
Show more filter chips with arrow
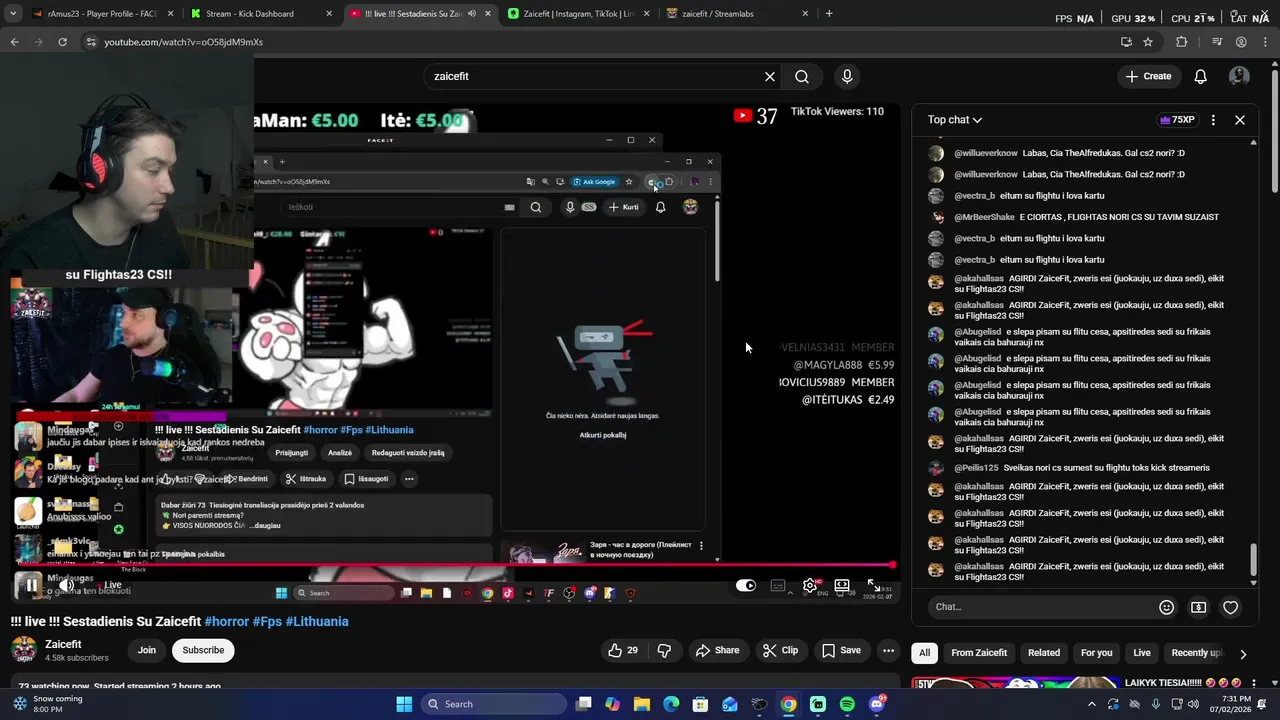pyautogui.click(x=1243, y=654)
